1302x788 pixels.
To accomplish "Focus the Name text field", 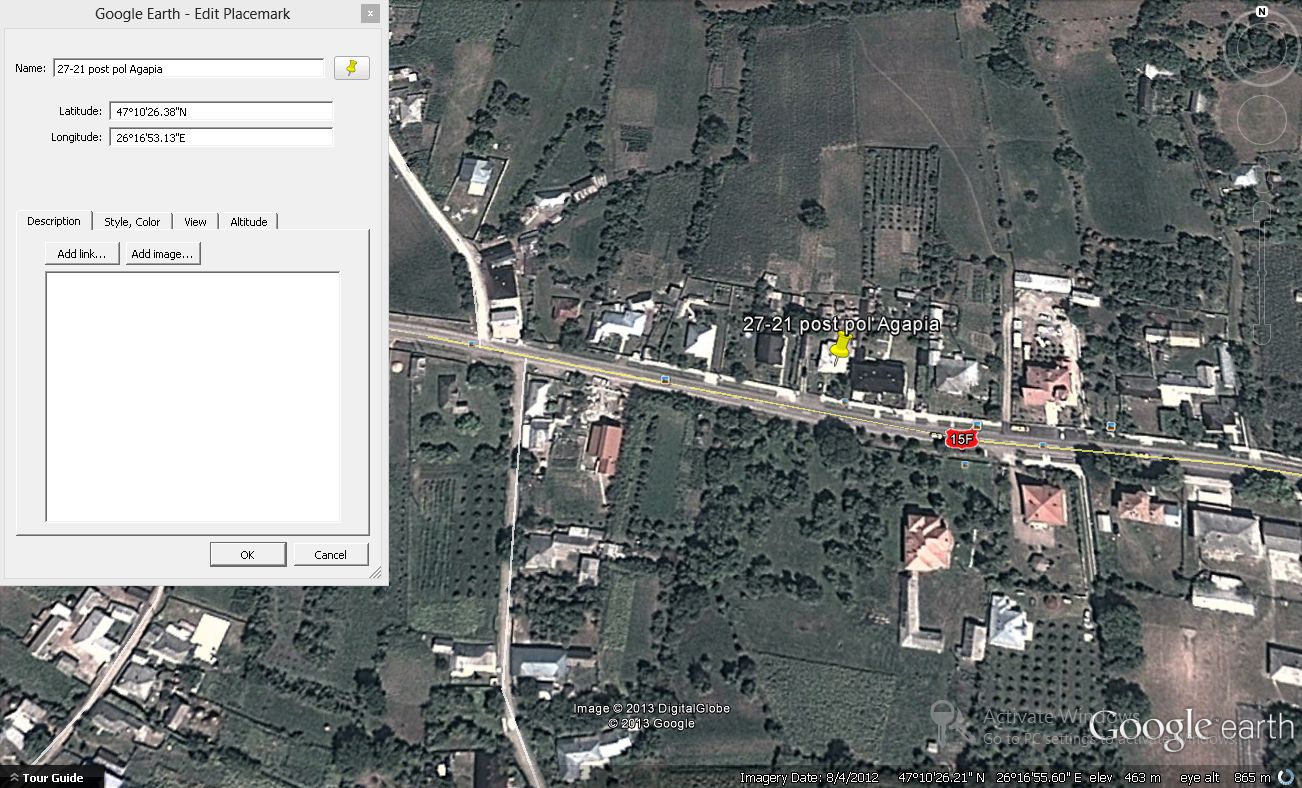I will 188,69.
